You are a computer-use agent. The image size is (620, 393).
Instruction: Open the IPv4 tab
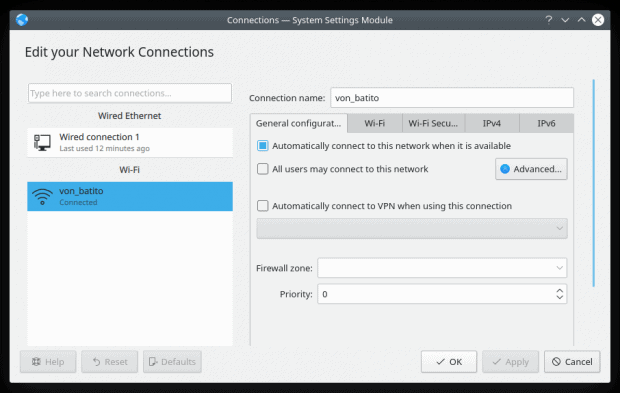492,123
